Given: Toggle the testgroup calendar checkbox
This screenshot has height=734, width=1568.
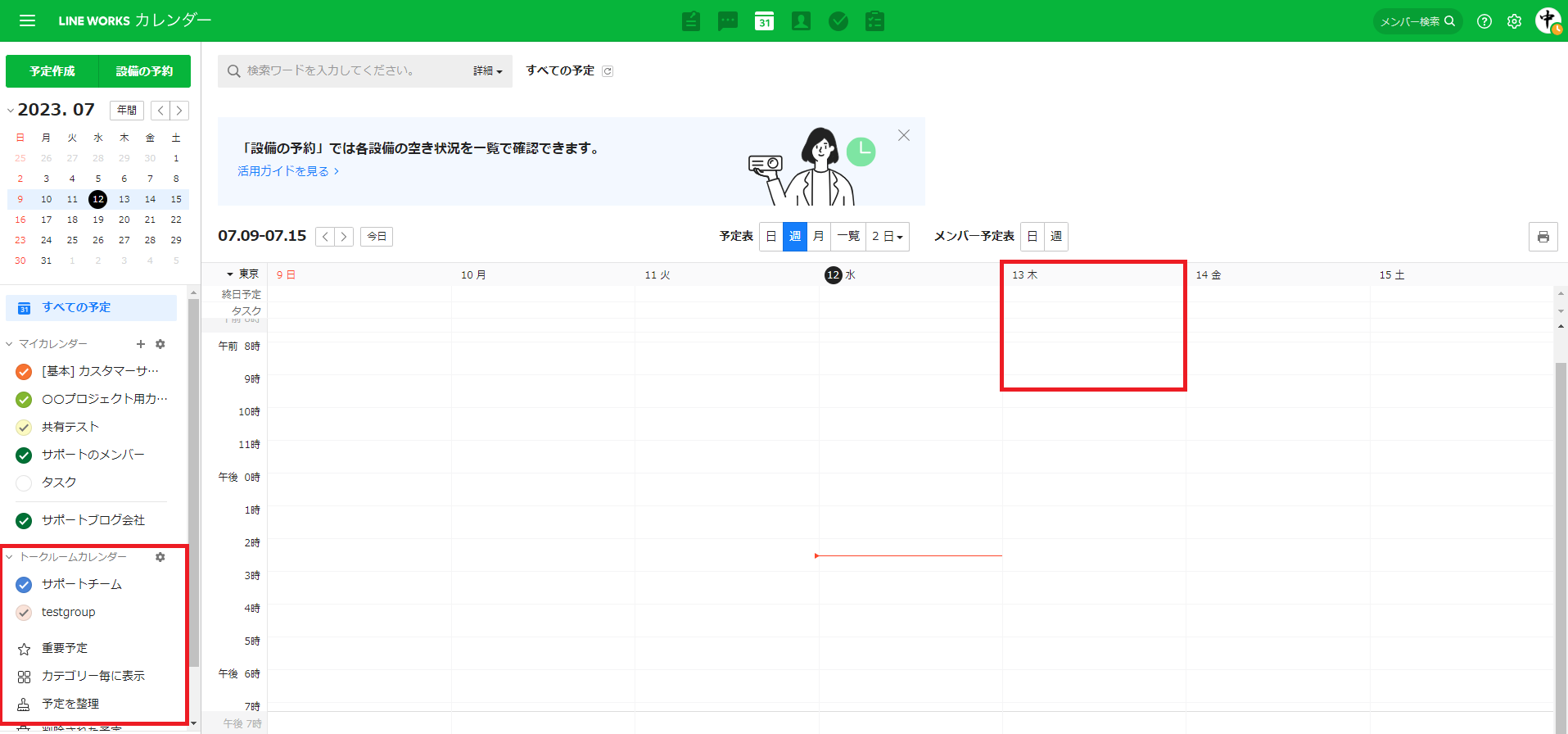Looking at the screenshot, I should click(x=24, y=613).
